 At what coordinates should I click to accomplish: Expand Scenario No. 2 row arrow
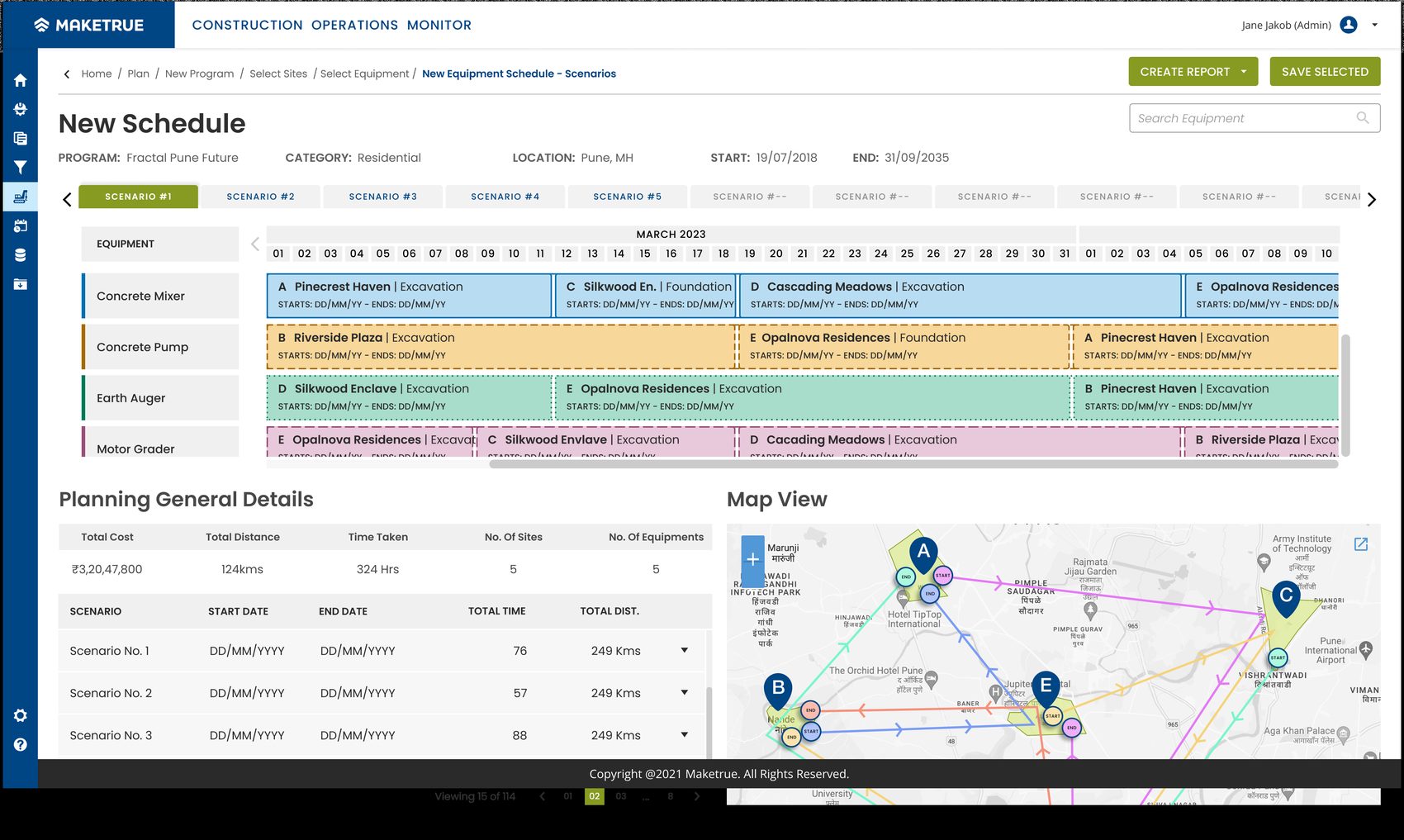(684, 692)
